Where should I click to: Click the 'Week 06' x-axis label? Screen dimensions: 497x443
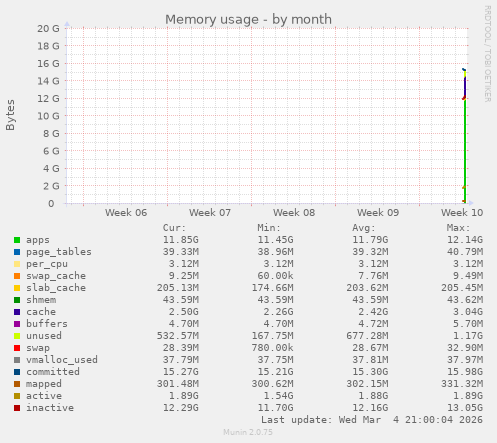(126, 213)
